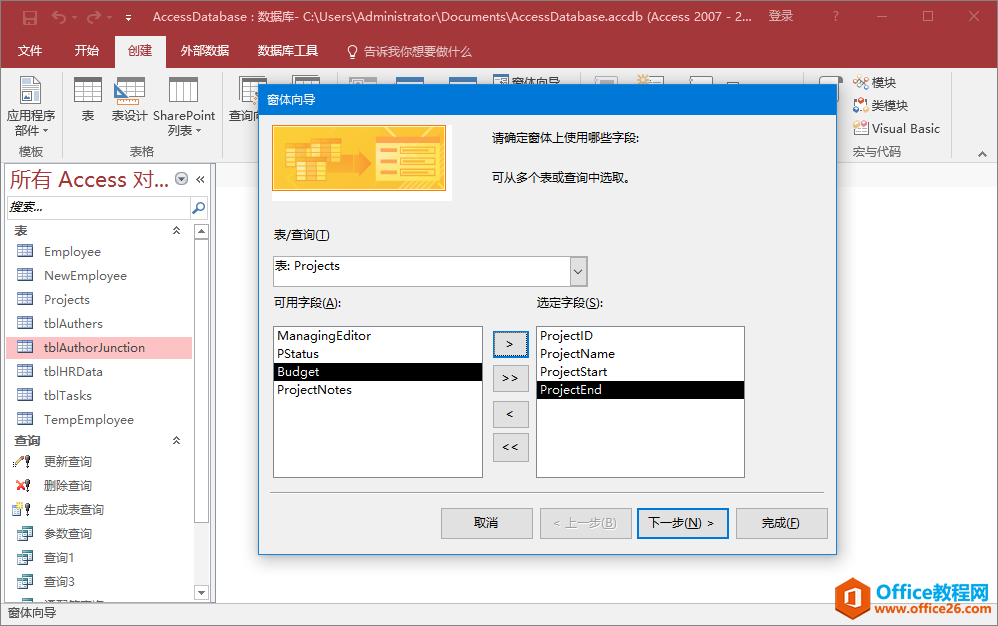Open the 数据库工具 ribbon tab
The image size is (998, 626).
[x=287, y=51]
